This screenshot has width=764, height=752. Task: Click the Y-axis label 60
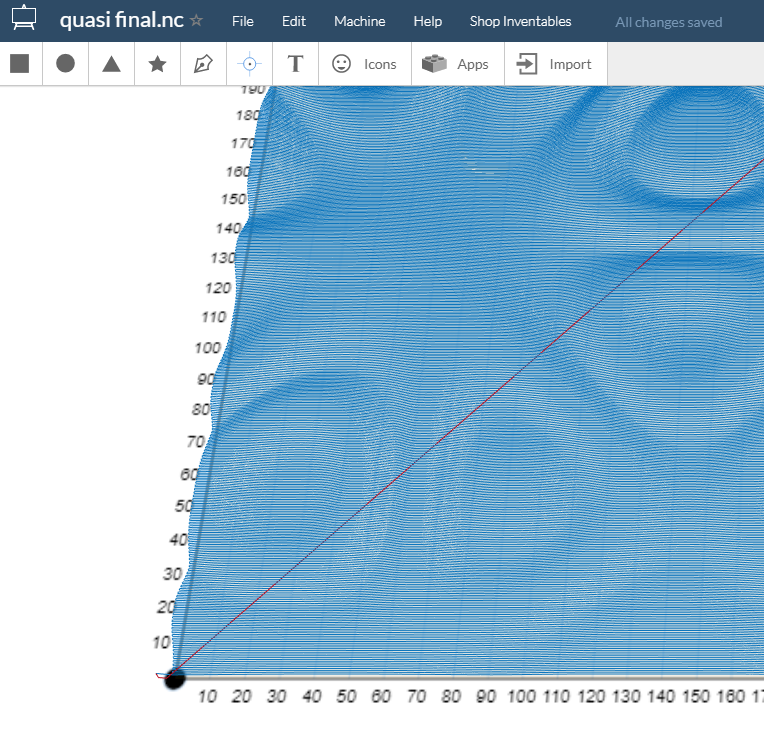click(x=189, y=474)
